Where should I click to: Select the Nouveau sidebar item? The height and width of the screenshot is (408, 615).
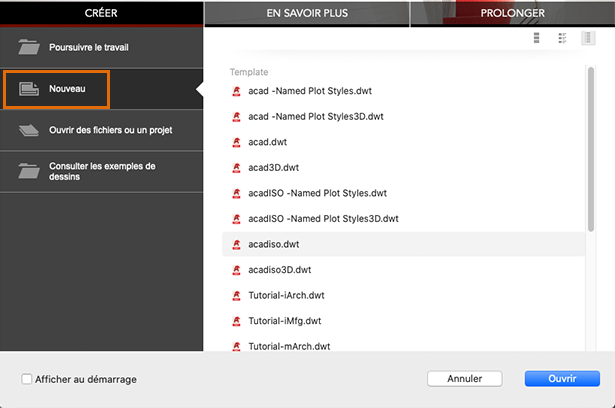coord(101,89)
